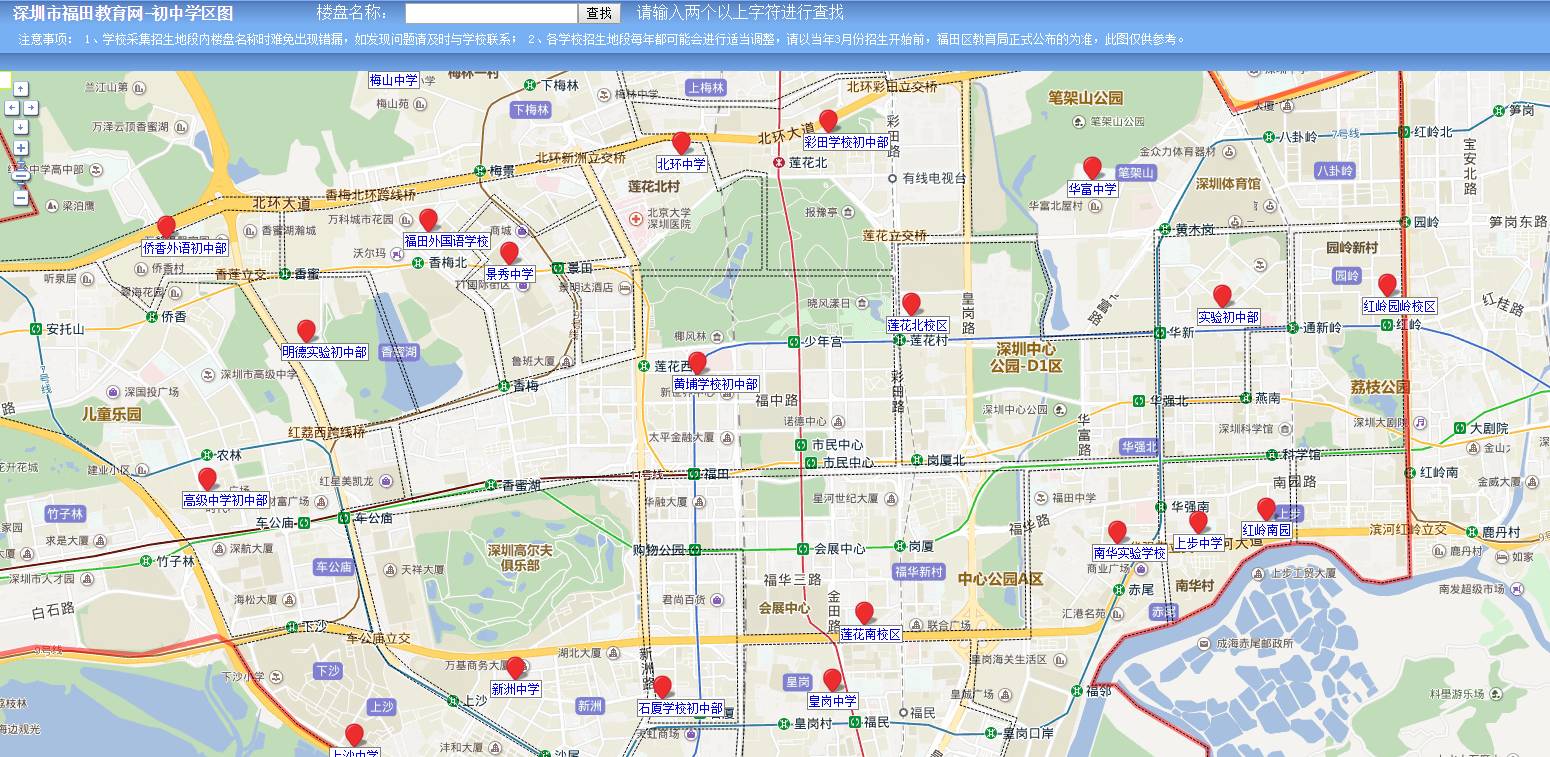The height and width of the screenshot is (757, 1550).
Task: Click the 少年宫 metro station icon
Action: click(793, 341)
